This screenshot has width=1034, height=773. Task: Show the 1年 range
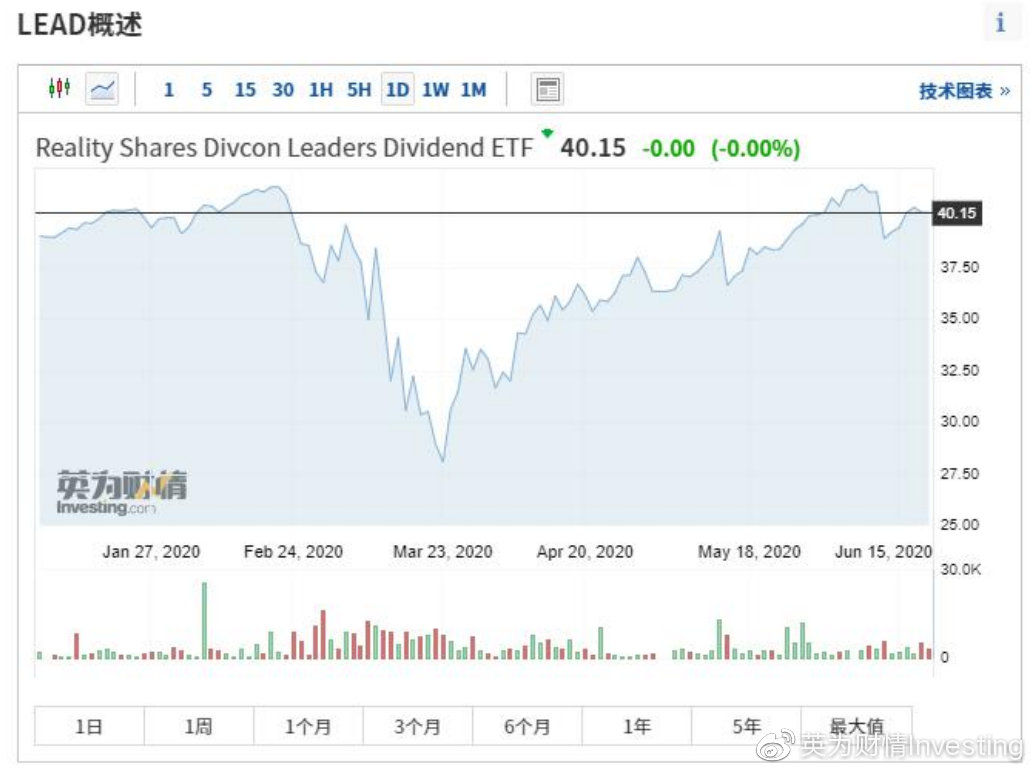click(636, 727)
